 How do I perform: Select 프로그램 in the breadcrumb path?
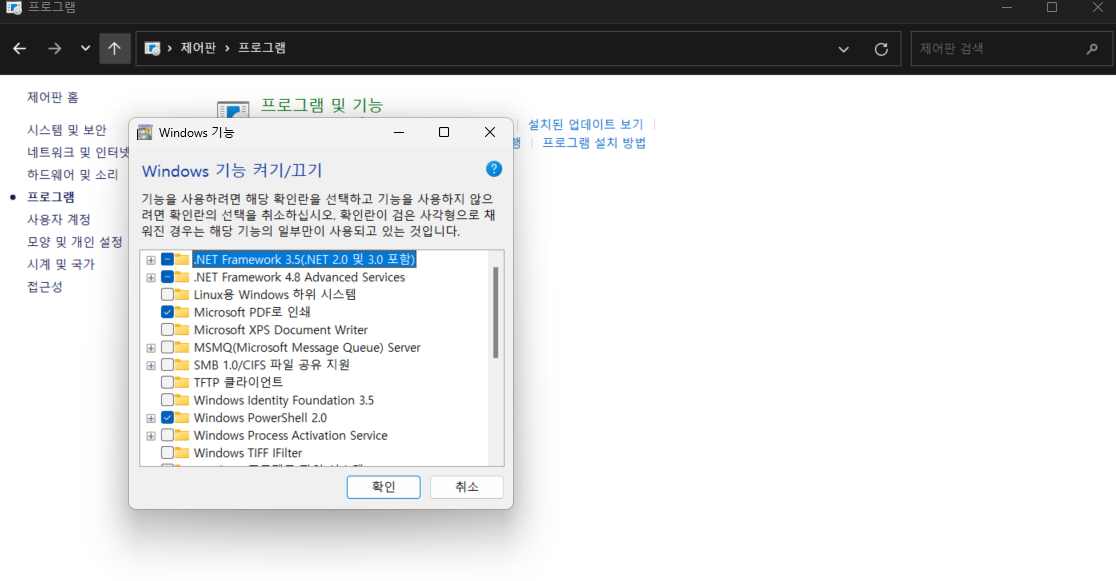pyautogui.click(x=261, y=48)
